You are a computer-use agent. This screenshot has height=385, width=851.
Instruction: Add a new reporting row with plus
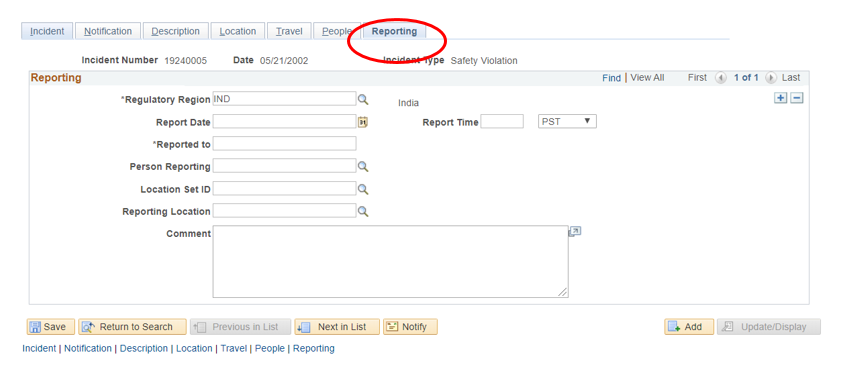pos(780,98)
